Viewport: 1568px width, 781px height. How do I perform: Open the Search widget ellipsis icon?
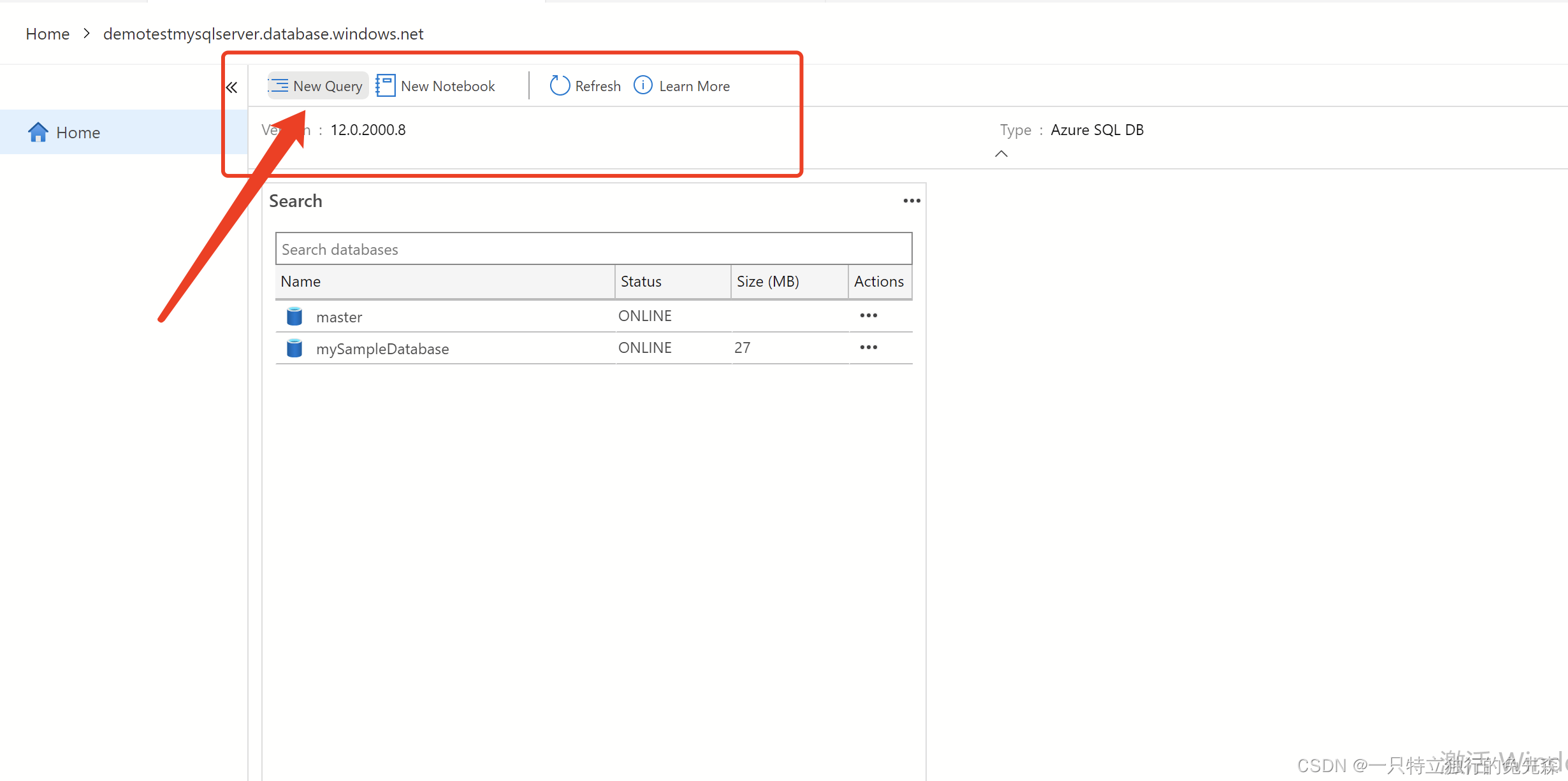click(911, 201)
